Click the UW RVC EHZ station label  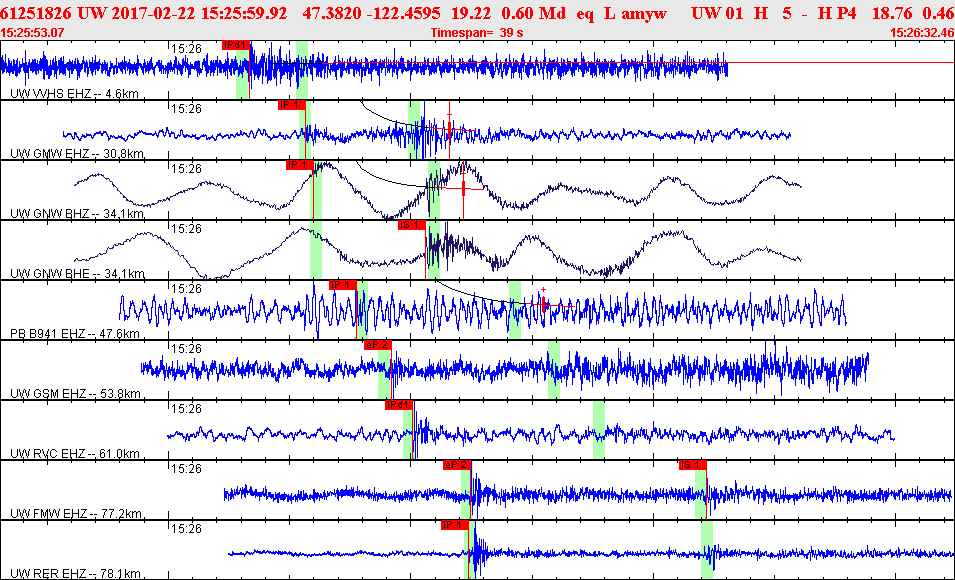click(75, 454)
